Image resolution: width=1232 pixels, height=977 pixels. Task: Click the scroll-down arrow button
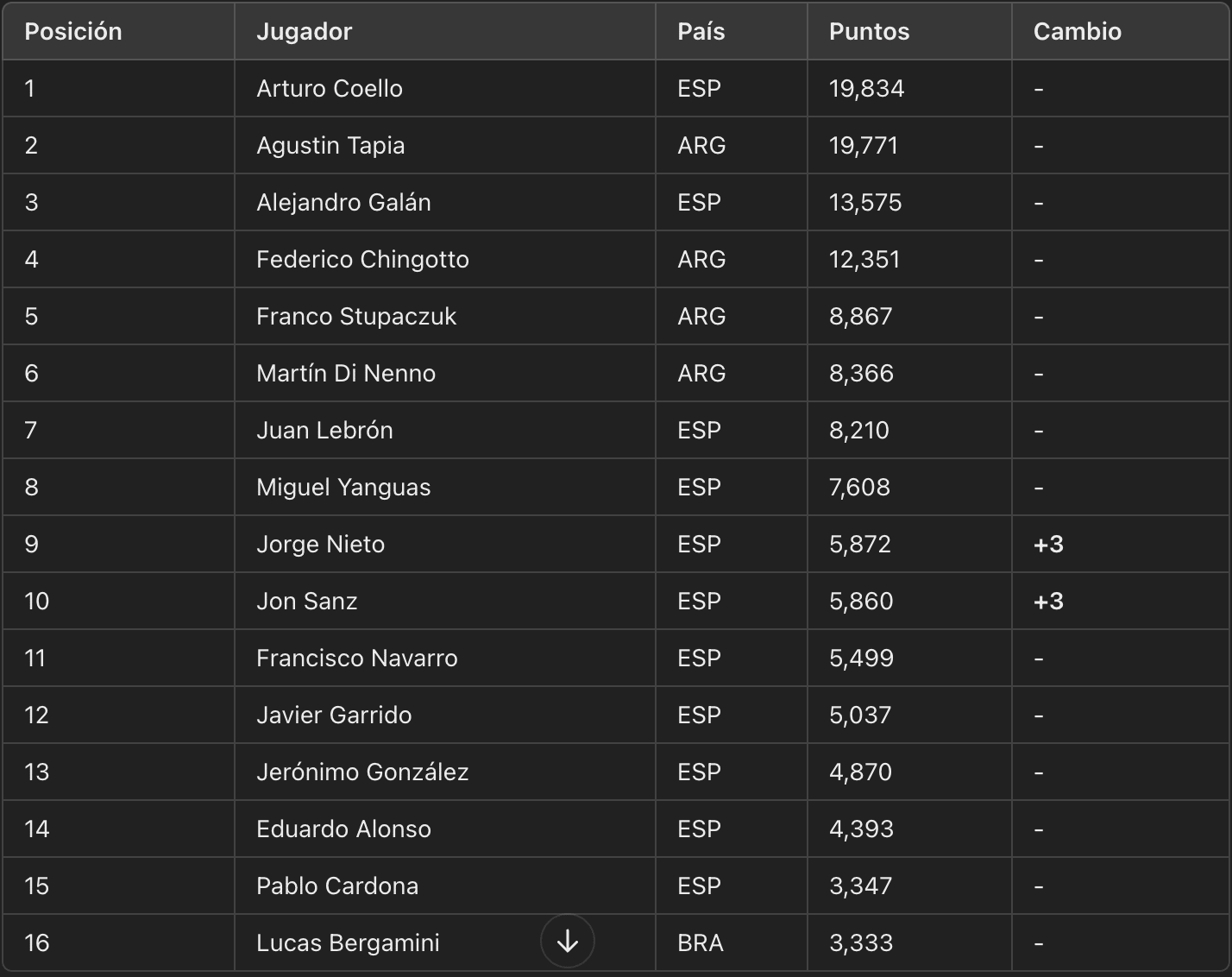[568, 941]
